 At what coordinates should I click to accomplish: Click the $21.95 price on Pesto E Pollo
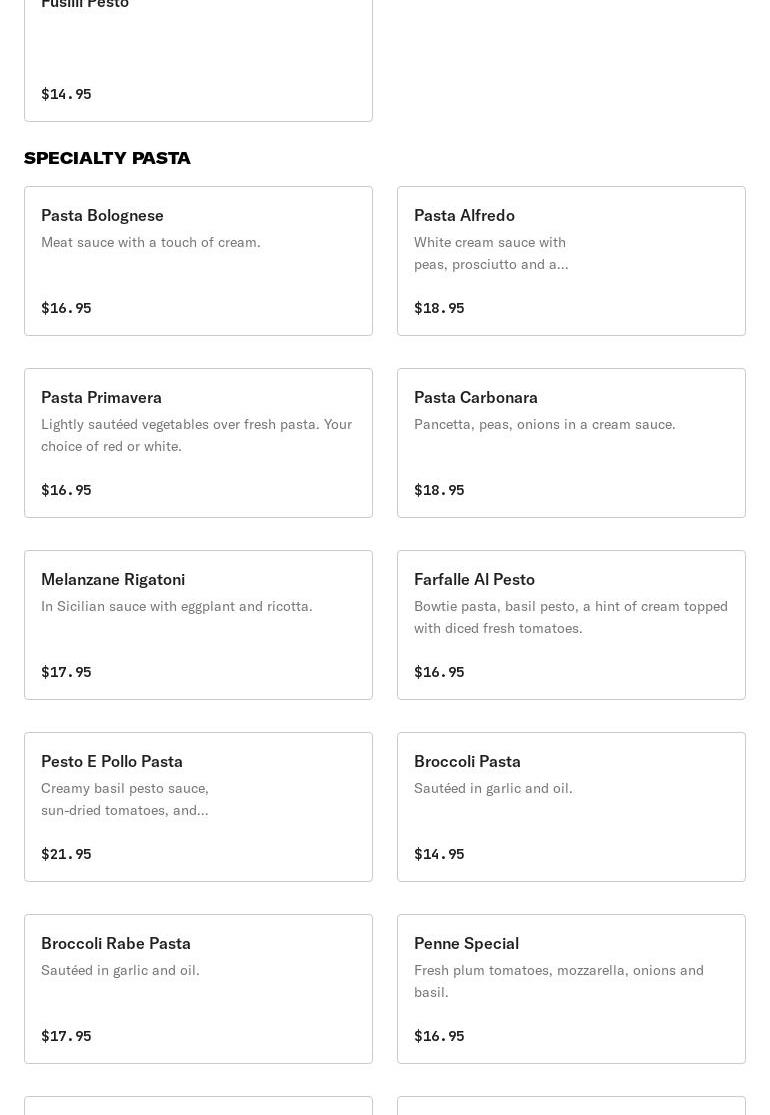click(66, 854)
